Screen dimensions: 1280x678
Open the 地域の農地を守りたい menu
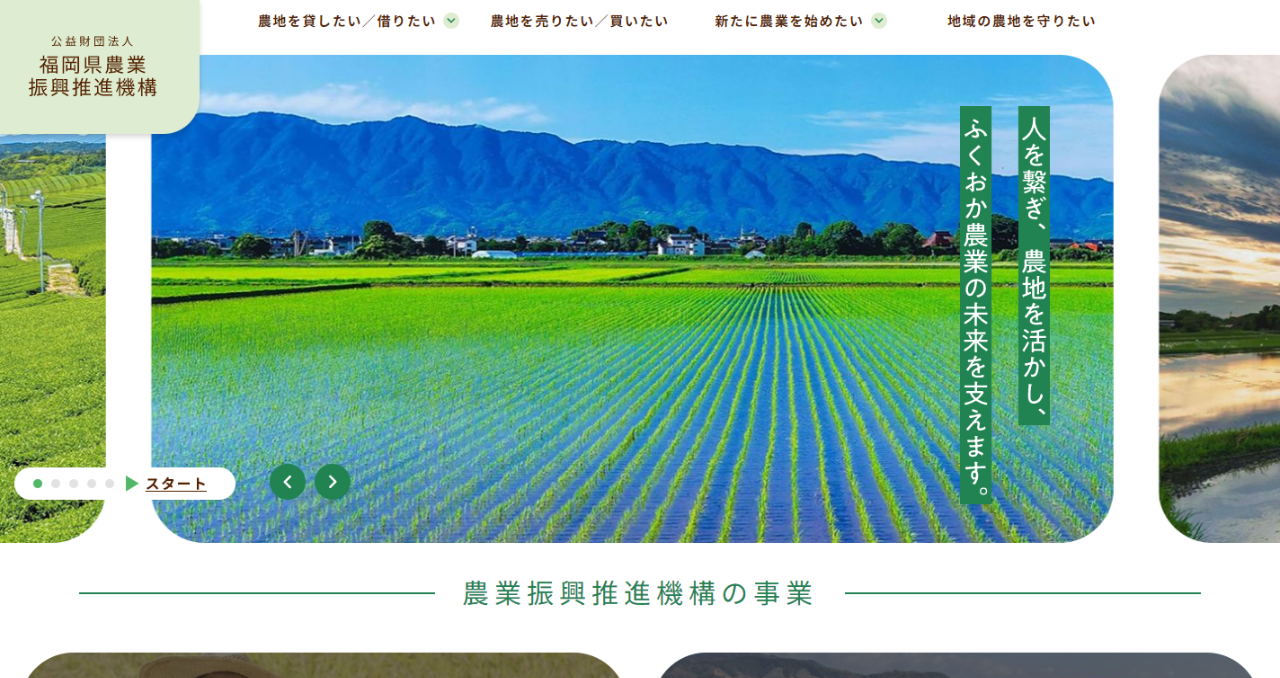[1022, 21]
